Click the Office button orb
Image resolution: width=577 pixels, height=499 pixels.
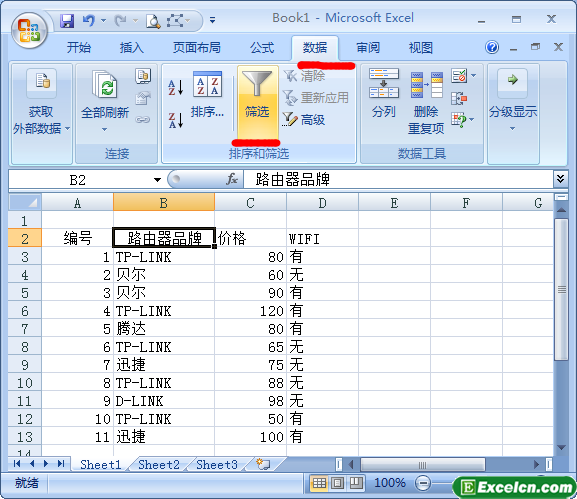[29, 31]
